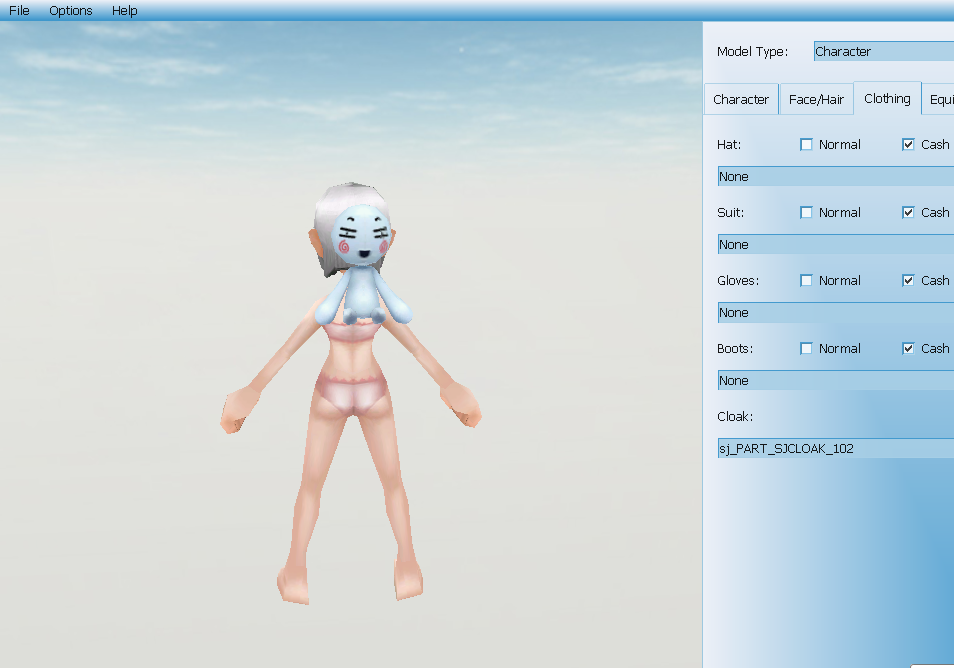The image size is (954, 668).
Task: Toggle the Suit Cash checkbox
Action: (908, 213)
